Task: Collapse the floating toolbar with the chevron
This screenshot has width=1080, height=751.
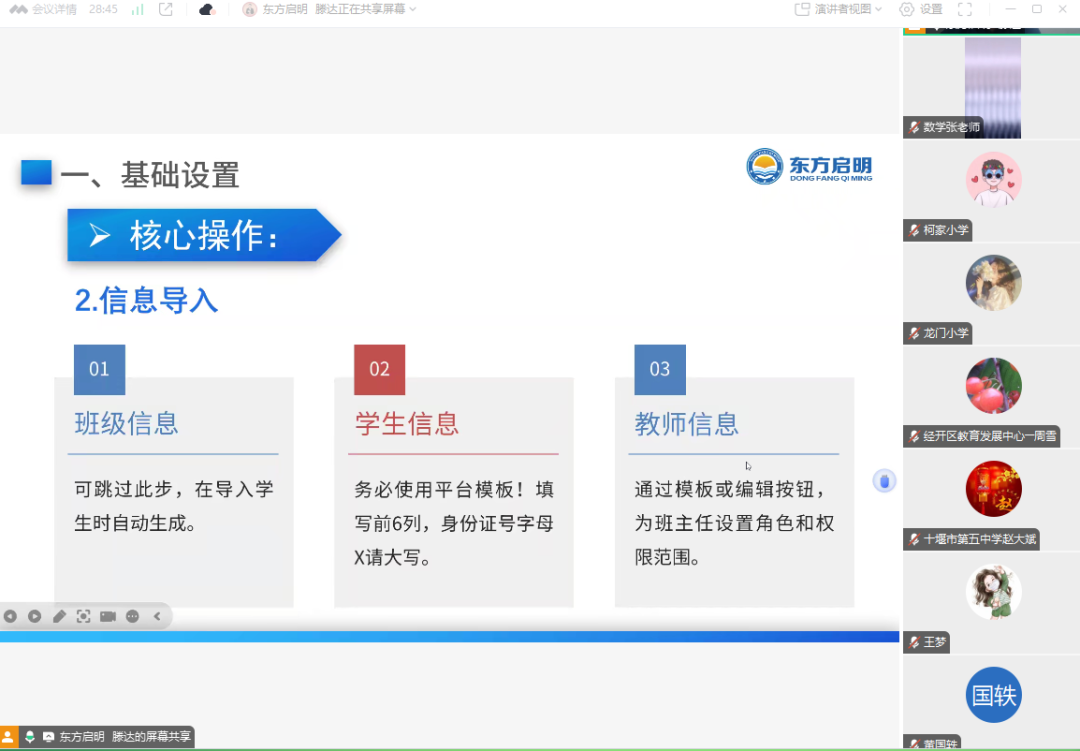Action: tap(156, 616)
